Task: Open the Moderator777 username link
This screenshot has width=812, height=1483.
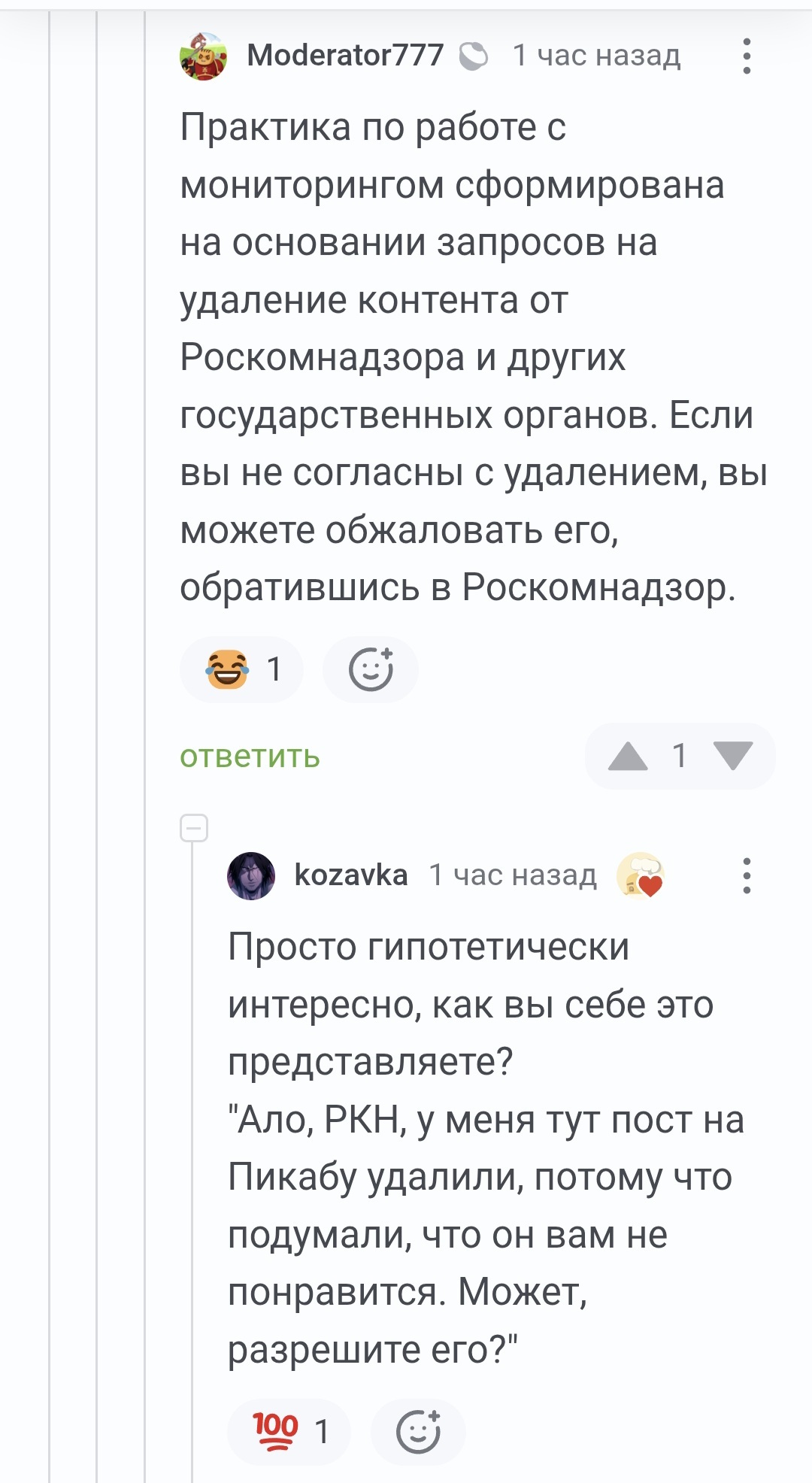Action: (x=345, y=56)
